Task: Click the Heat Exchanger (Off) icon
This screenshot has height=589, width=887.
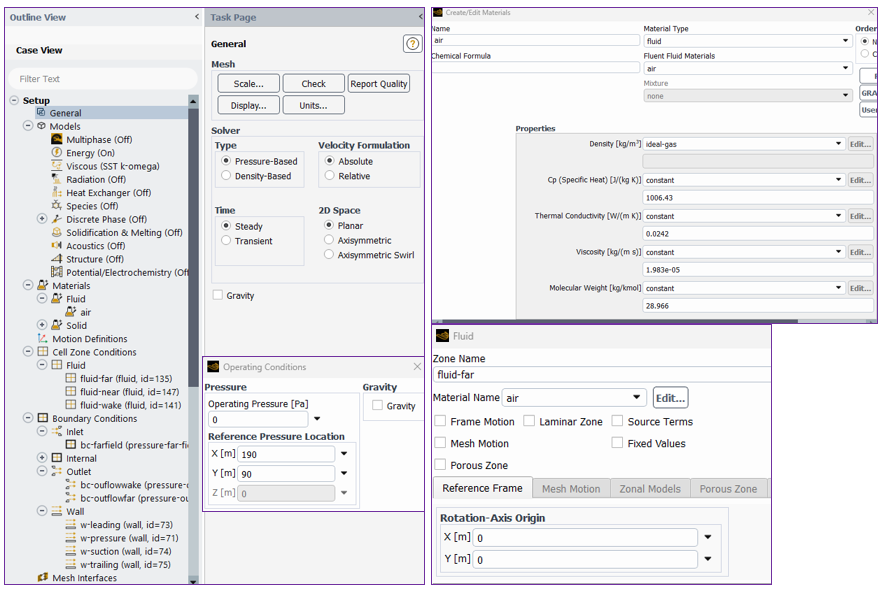Action: 57,192
